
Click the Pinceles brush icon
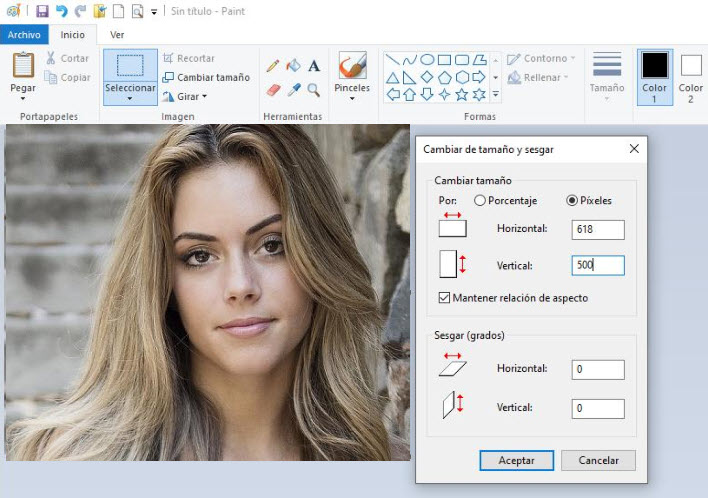(x=352, y=65)
